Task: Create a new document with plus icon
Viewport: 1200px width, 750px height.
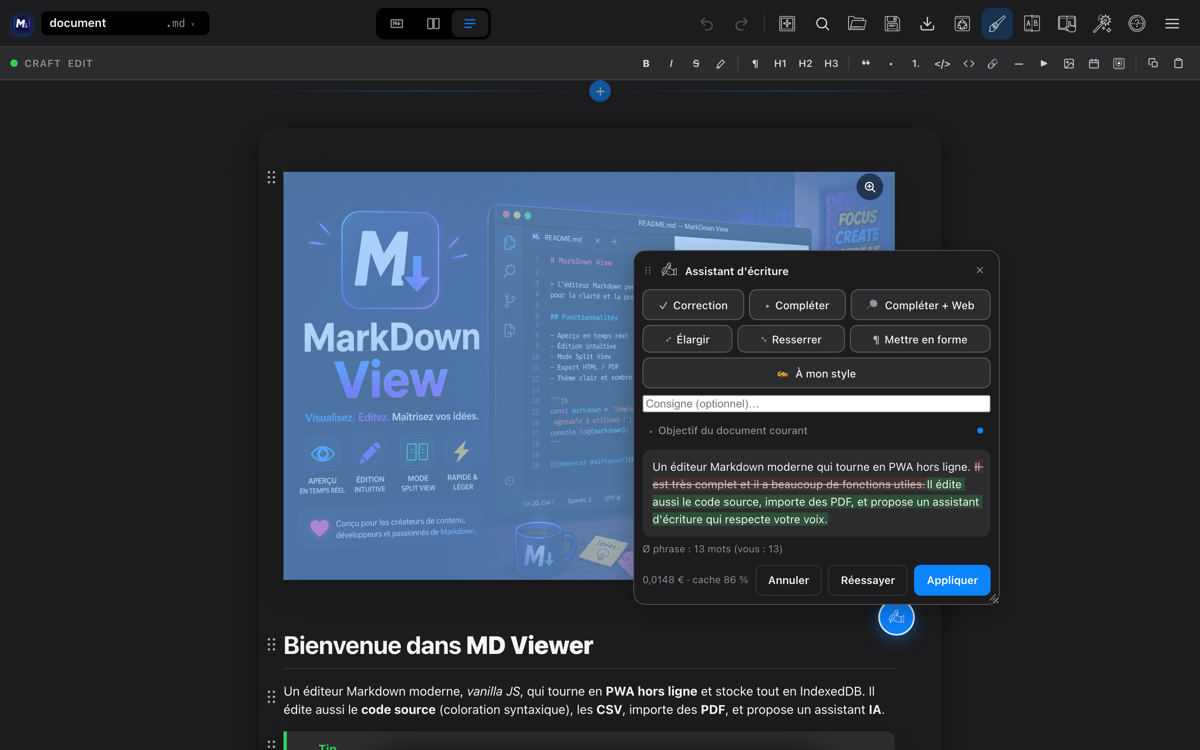Action: [787, 23]
